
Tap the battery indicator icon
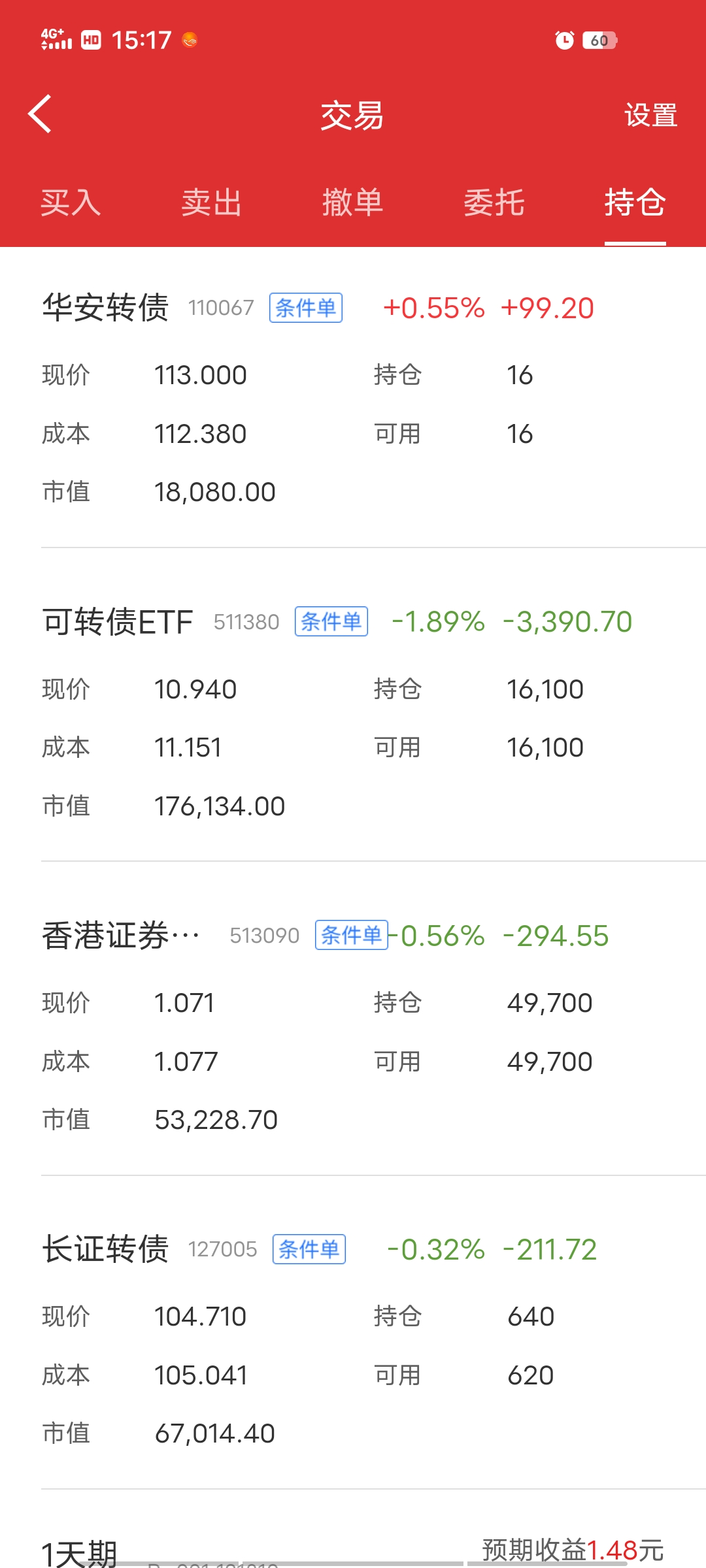click(x=599, y=41)
